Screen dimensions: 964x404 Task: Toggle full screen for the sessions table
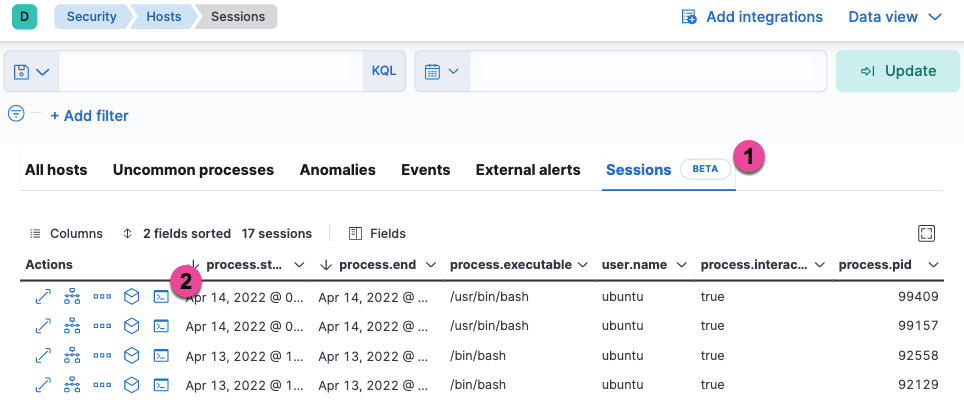click(x=926, y=233)
